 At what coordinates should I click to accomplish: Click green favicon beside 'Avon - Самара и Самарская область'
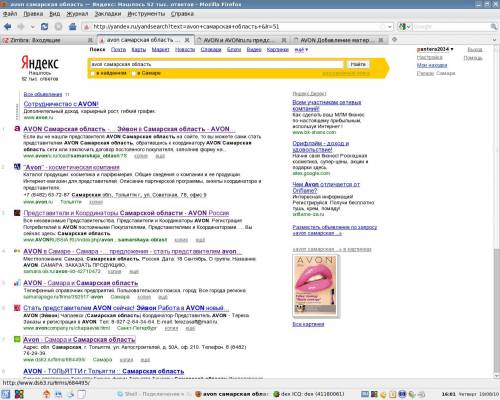tap(17, 339)
